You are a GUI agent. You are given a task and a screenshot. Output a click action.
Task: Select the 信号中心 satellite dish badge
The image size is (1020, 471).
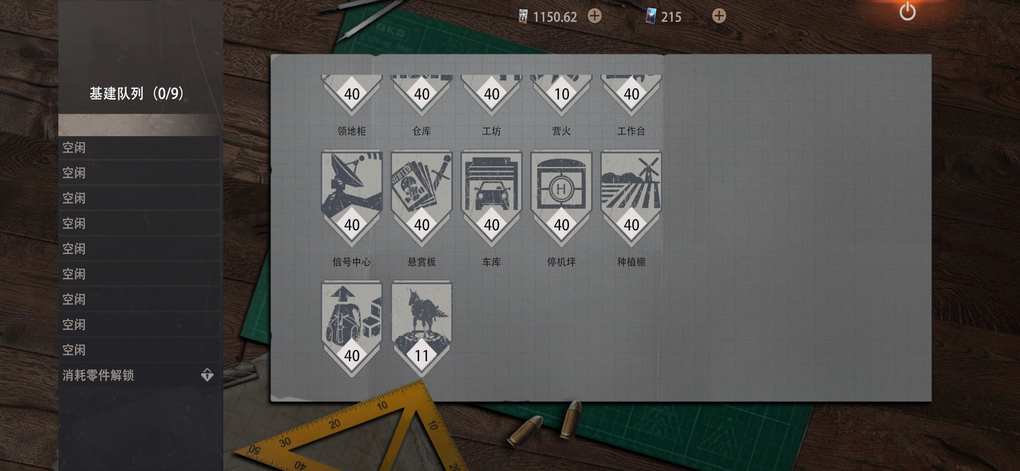tap(351, 198)
